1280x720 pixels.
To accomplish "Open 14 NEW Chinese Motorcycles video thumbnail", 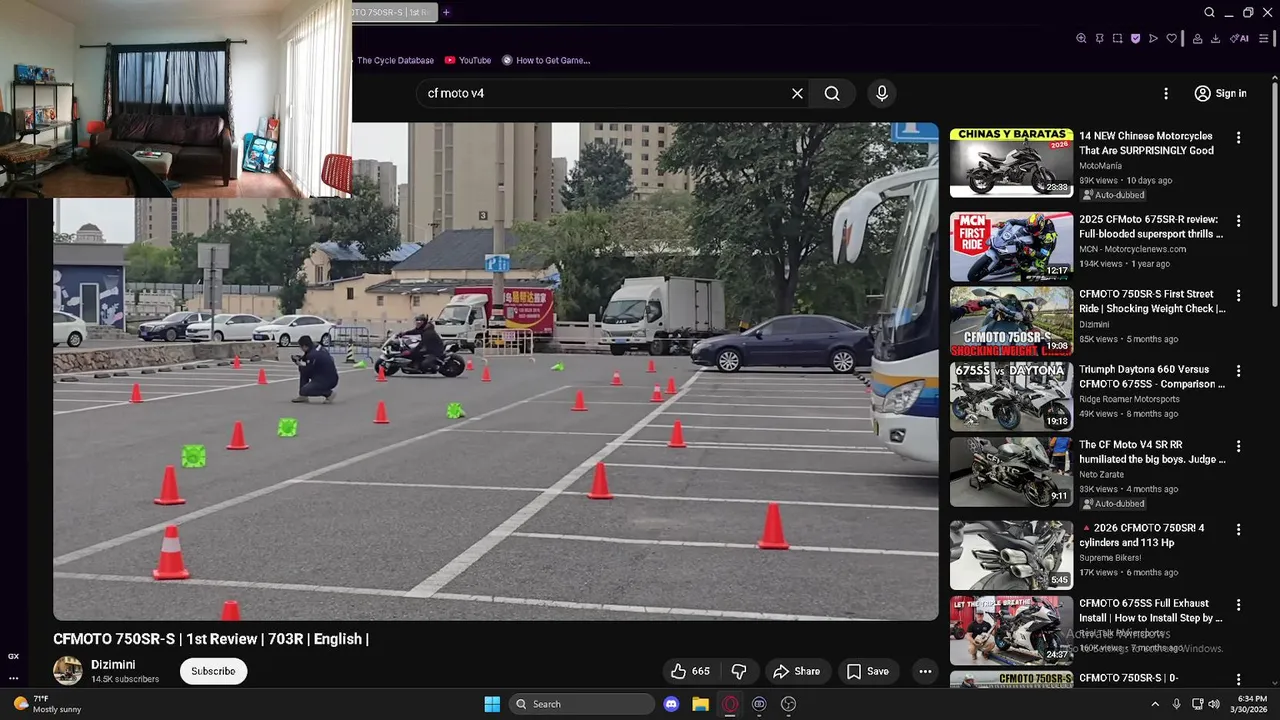I will pyautogui.click(x=1011, y=162).
